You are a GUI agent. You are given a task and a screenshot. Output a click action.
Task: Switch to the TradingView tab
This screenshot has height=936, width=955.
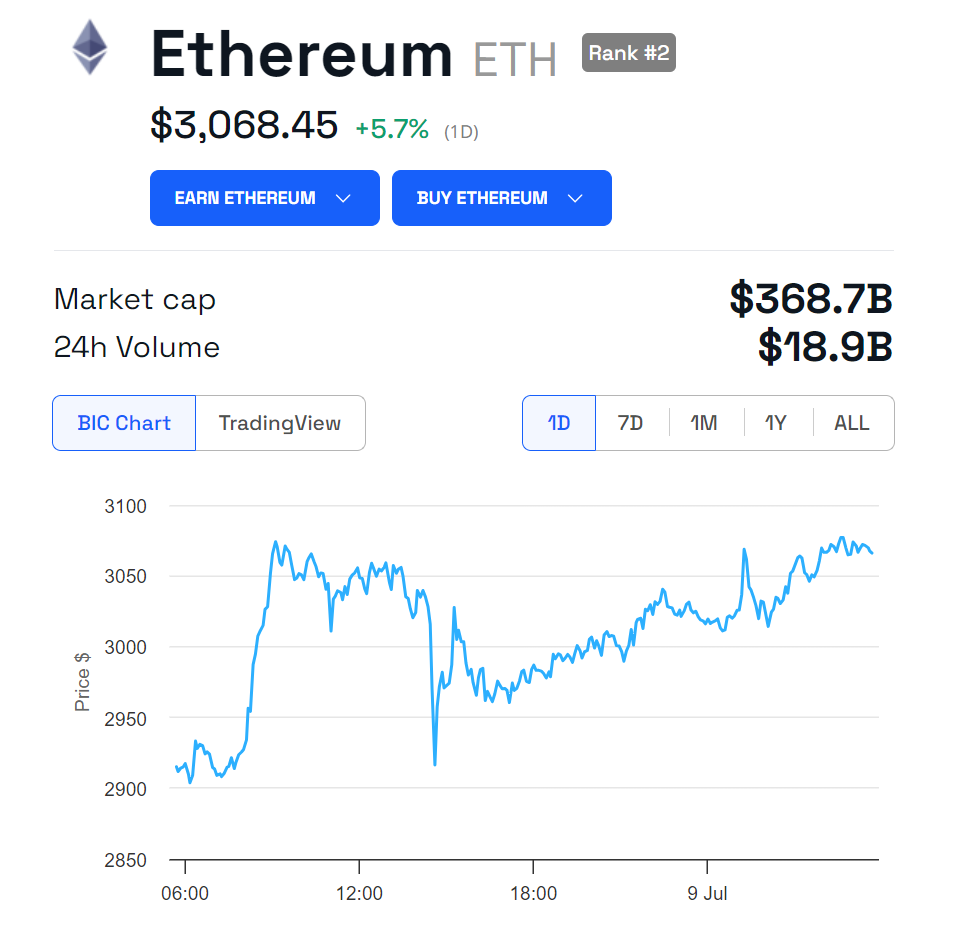coord(280,423)
